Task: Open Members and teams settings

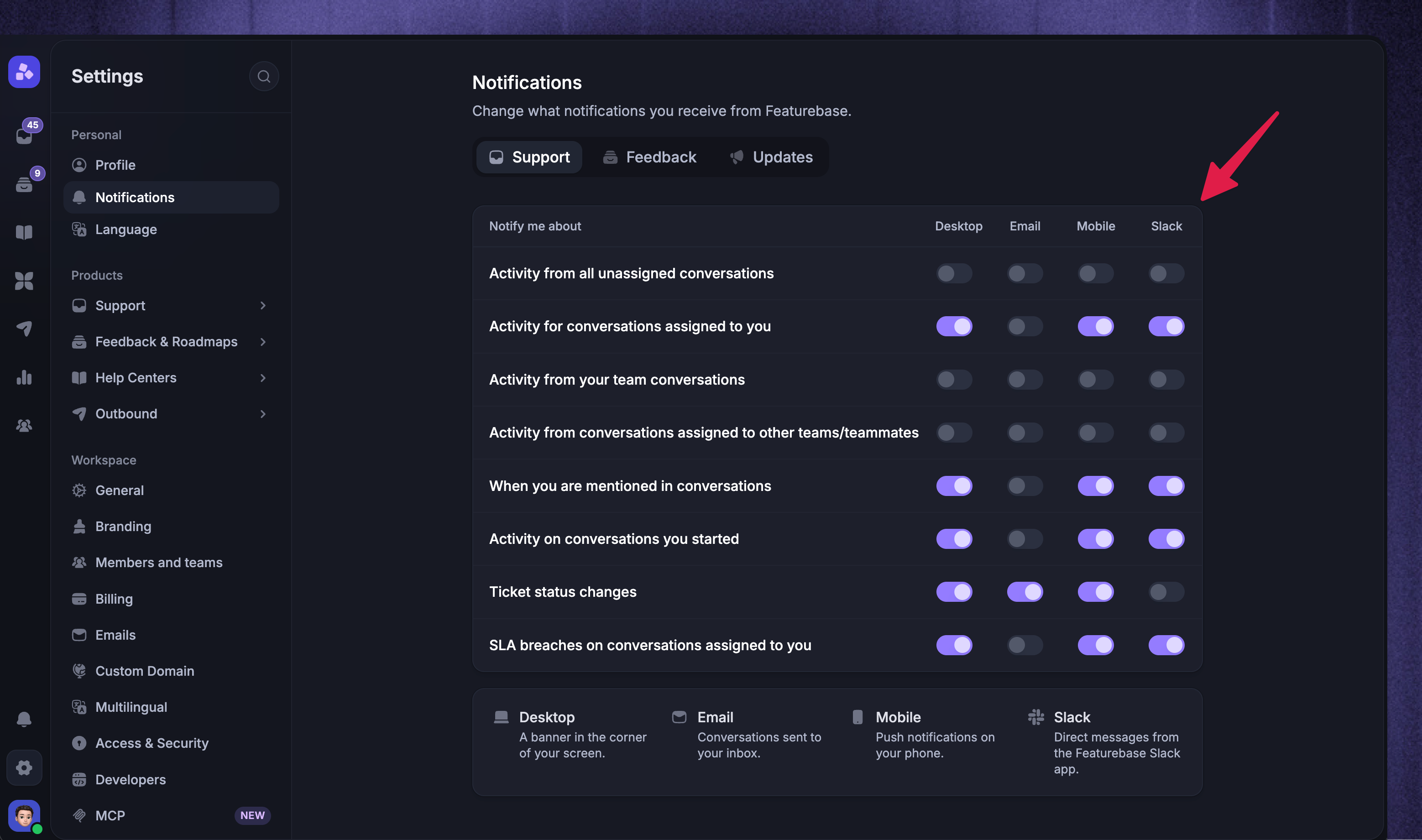Action: [171, 563]
